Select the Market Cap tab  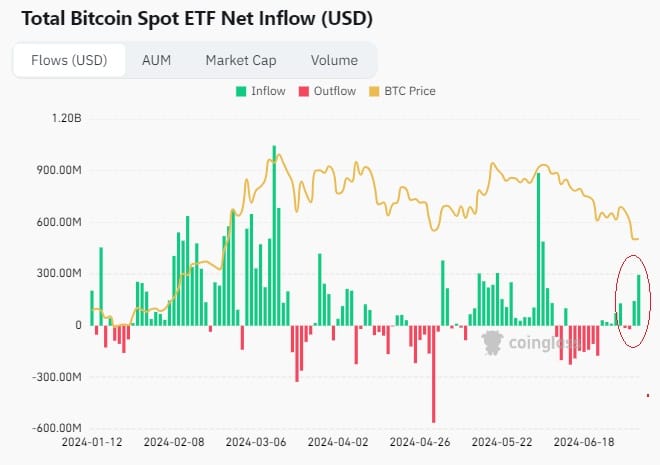(x=241, y=60)
